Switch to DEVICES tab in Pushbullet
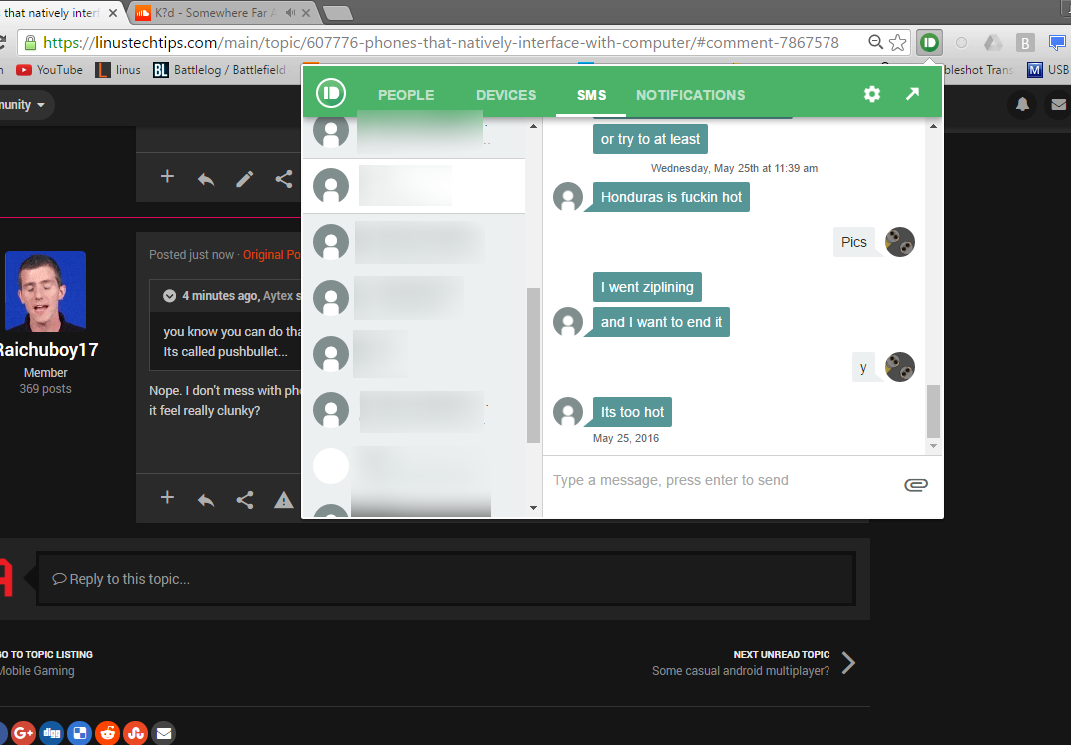The height and width of the screenshot is (745, 1071). click(x=506, y=95)
